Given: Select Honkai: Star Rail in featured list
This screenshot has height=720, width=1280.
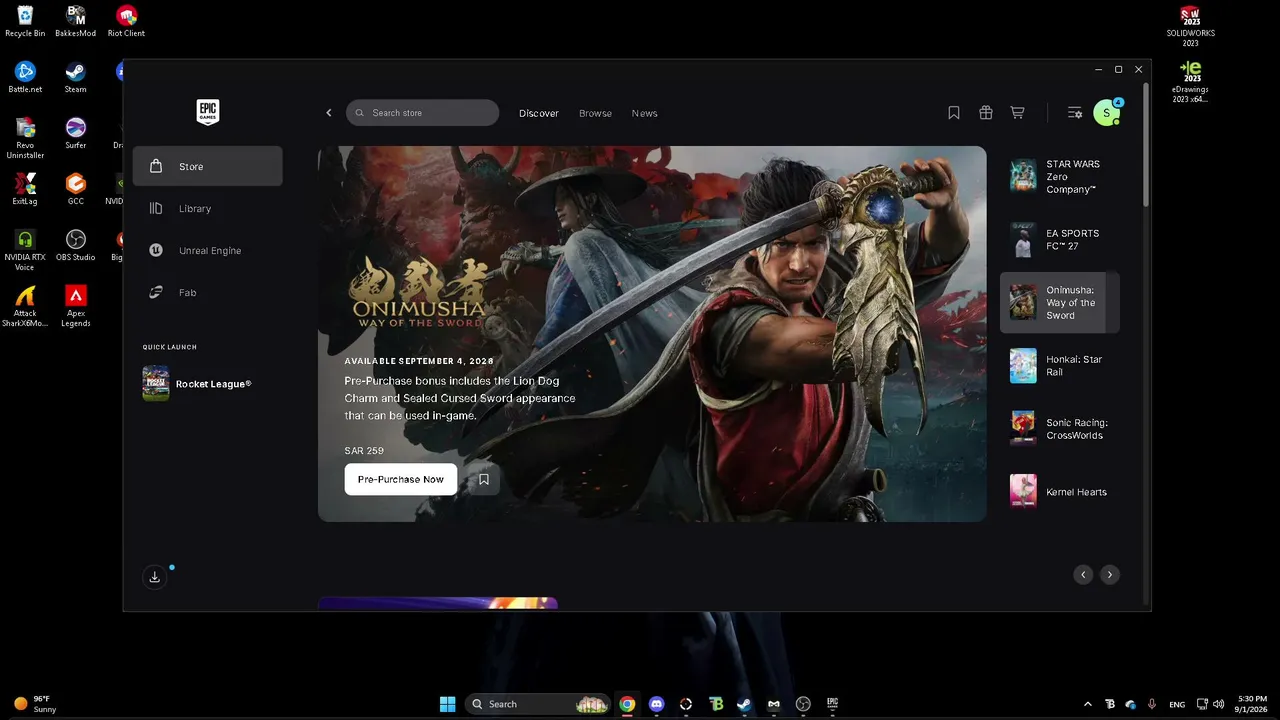Looking at the screenshot, I should coord(1060,365).
